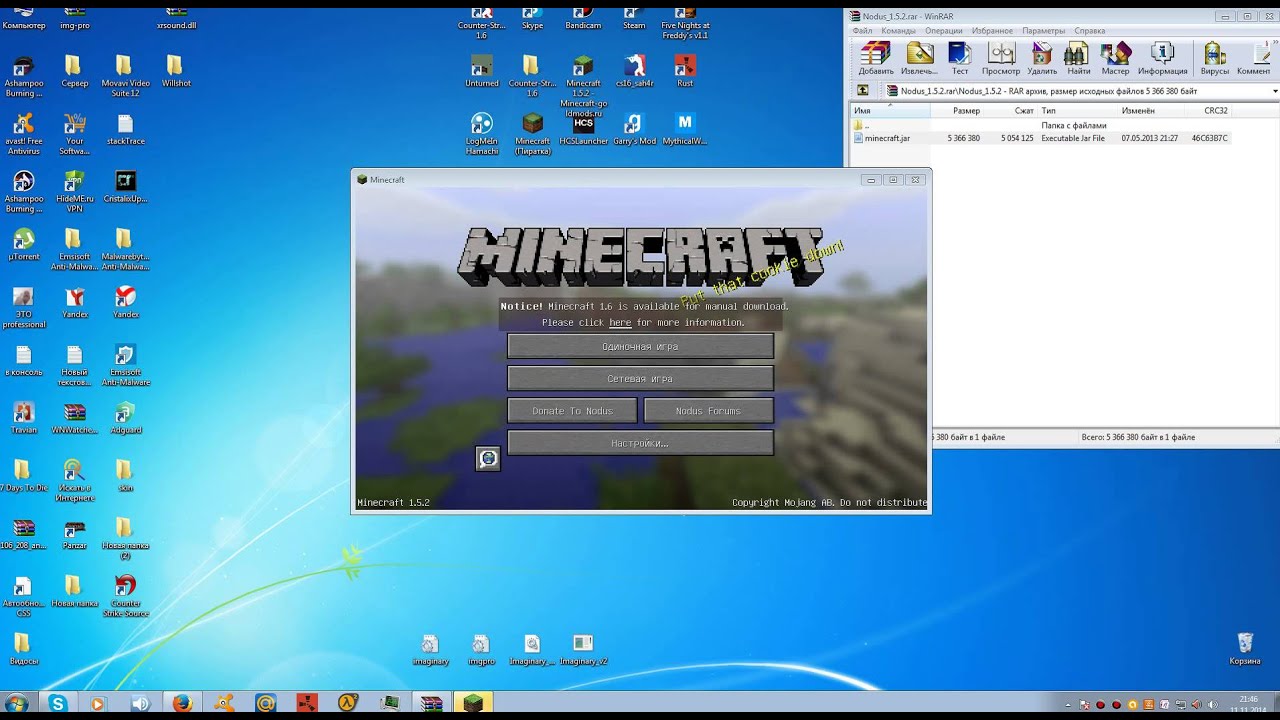
Task: Click WinRAR's Найти (Find) toolbar icon
Action: (x=1078, y=59)
